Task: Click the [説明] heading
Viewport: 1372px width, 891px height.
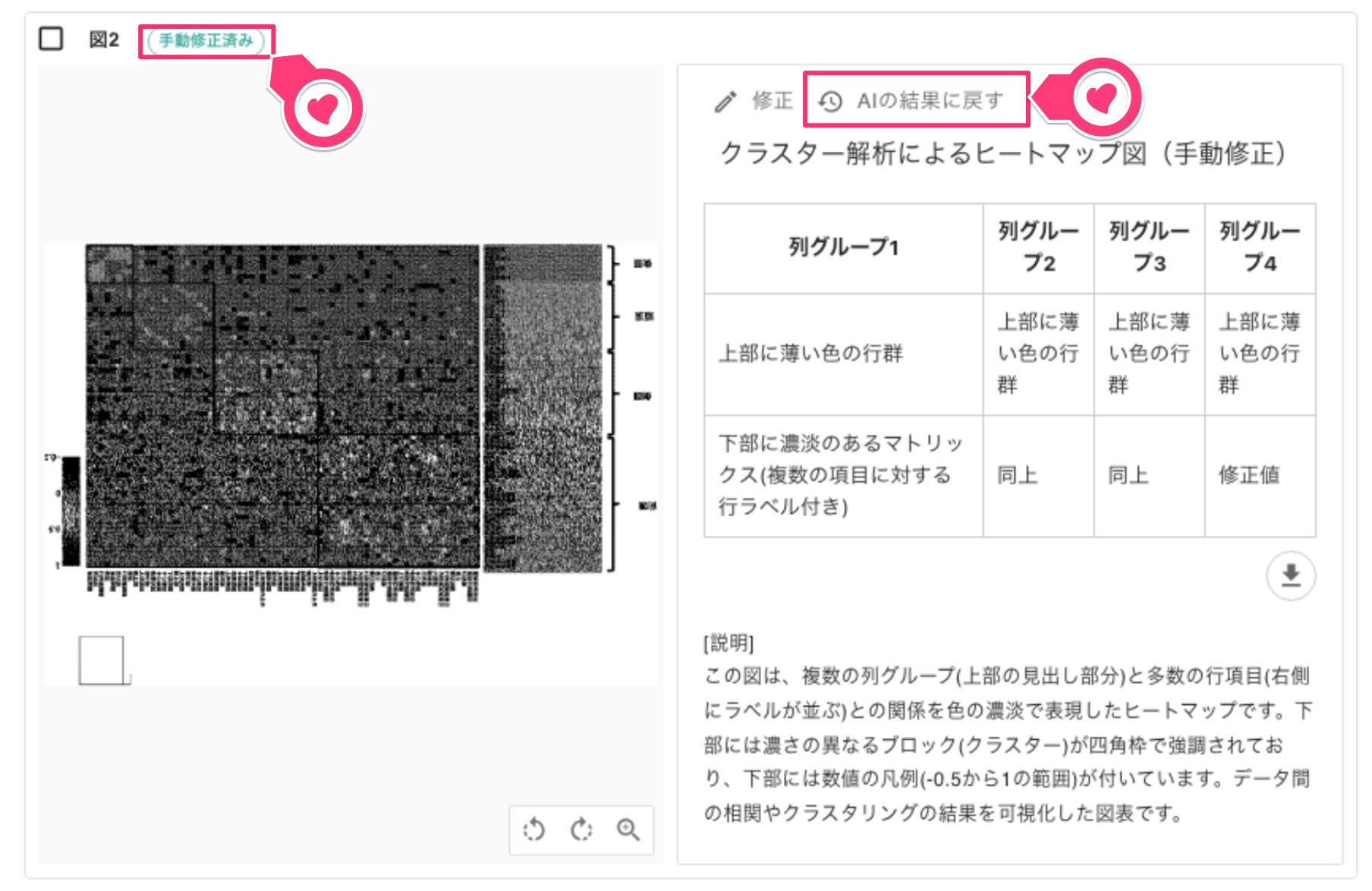Action: tap(728, 643)
